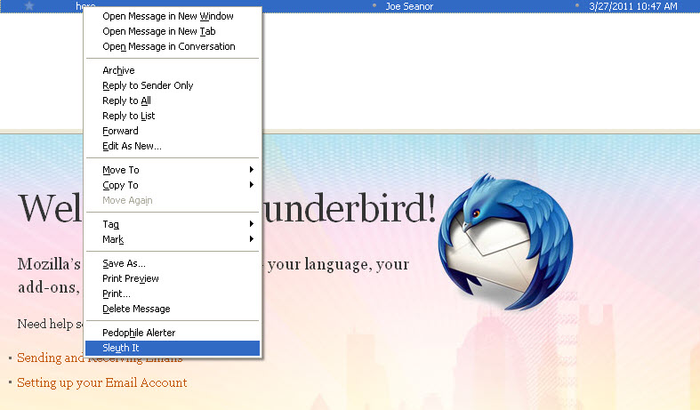Image resolution: width=700 pixels, height=410 pixels.
Task: Select Reply to List
Action: click(172, 116)
